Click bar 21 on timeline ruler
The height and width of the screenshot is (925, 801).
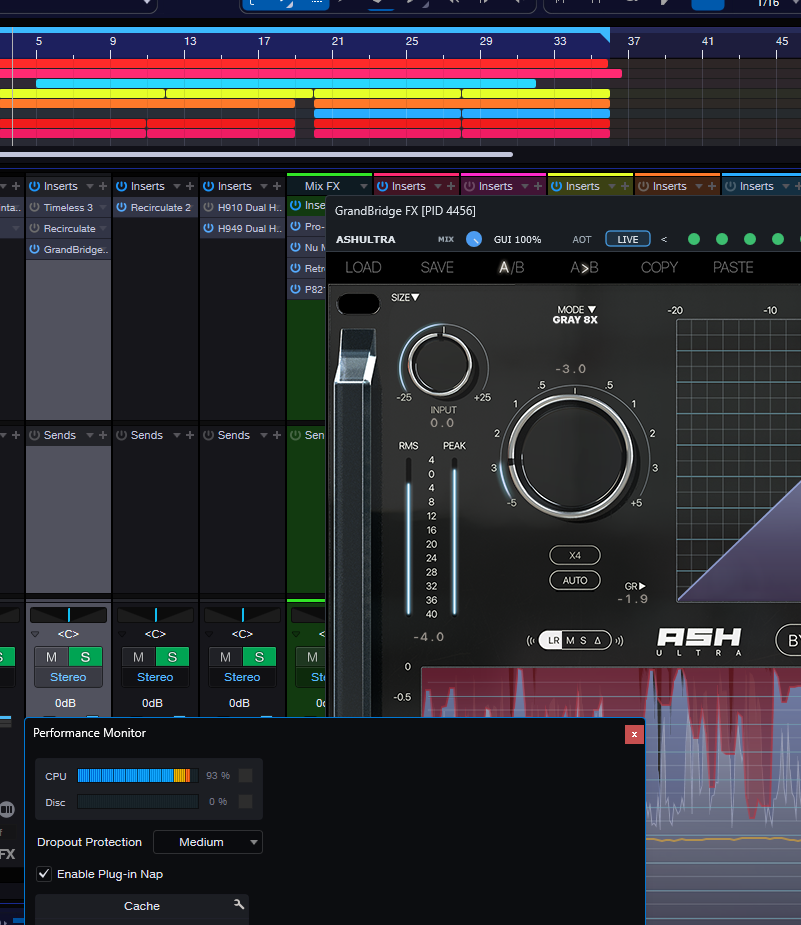point(337,41)
